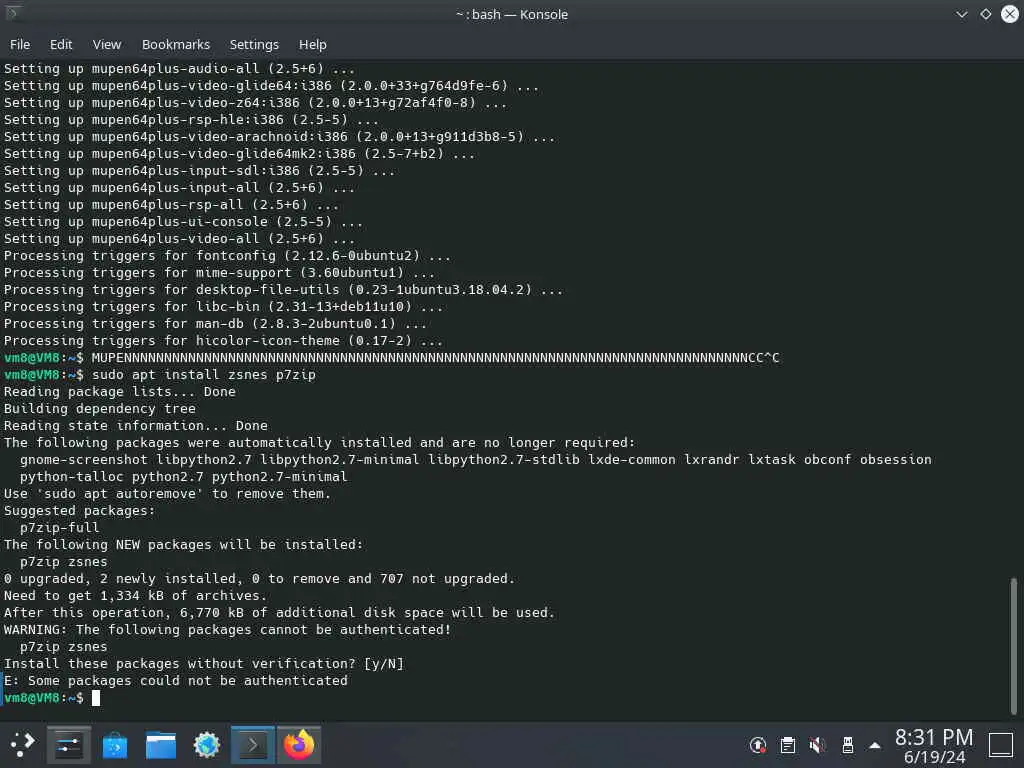Click the 'sudo apt install zsnes p7zip' command
Screen dimensions: 1024x768
[x=203, y=375]
